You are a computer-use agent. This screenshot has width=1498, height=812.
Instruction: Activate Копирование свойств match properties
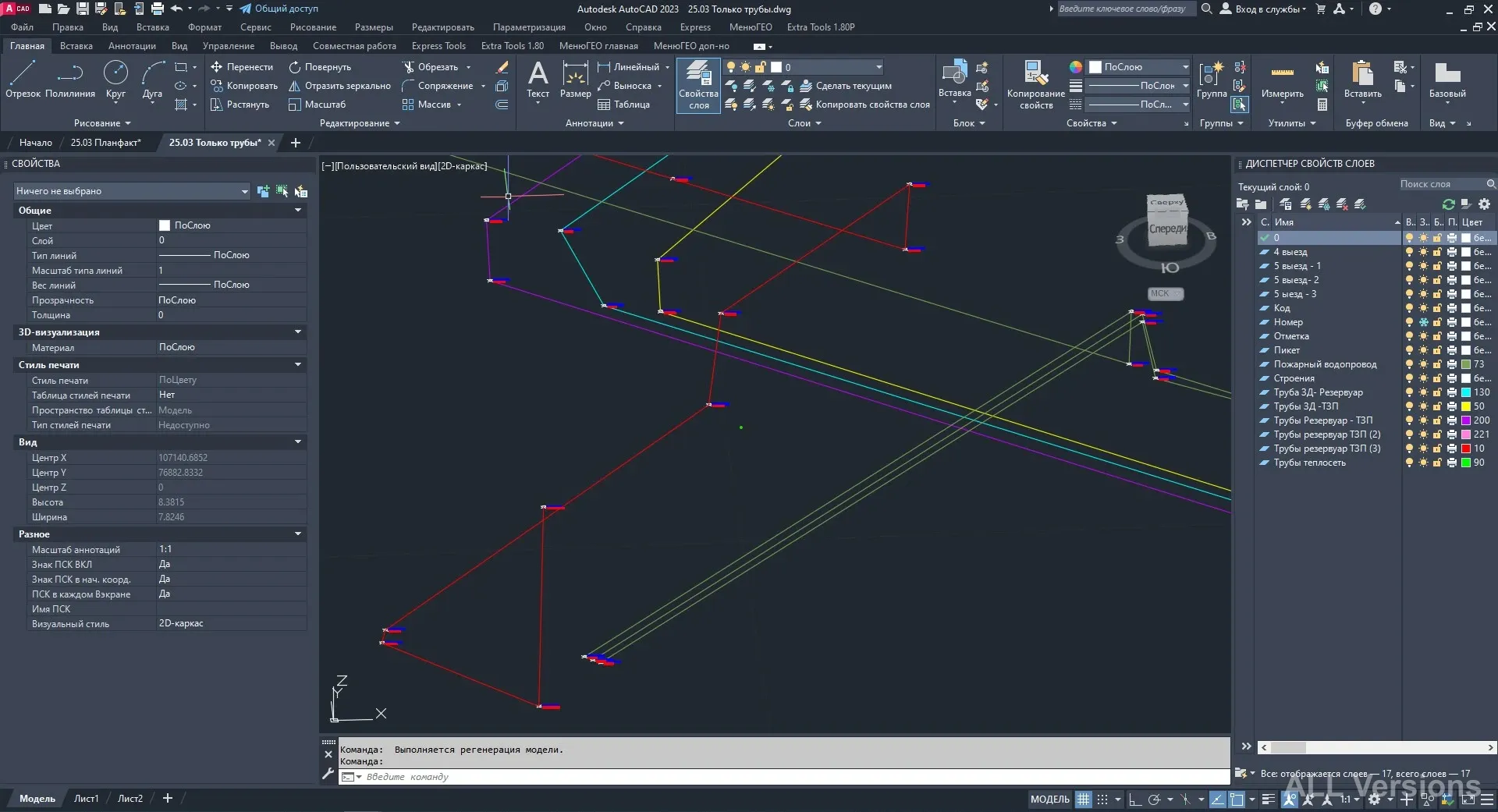pos(1035,85)
